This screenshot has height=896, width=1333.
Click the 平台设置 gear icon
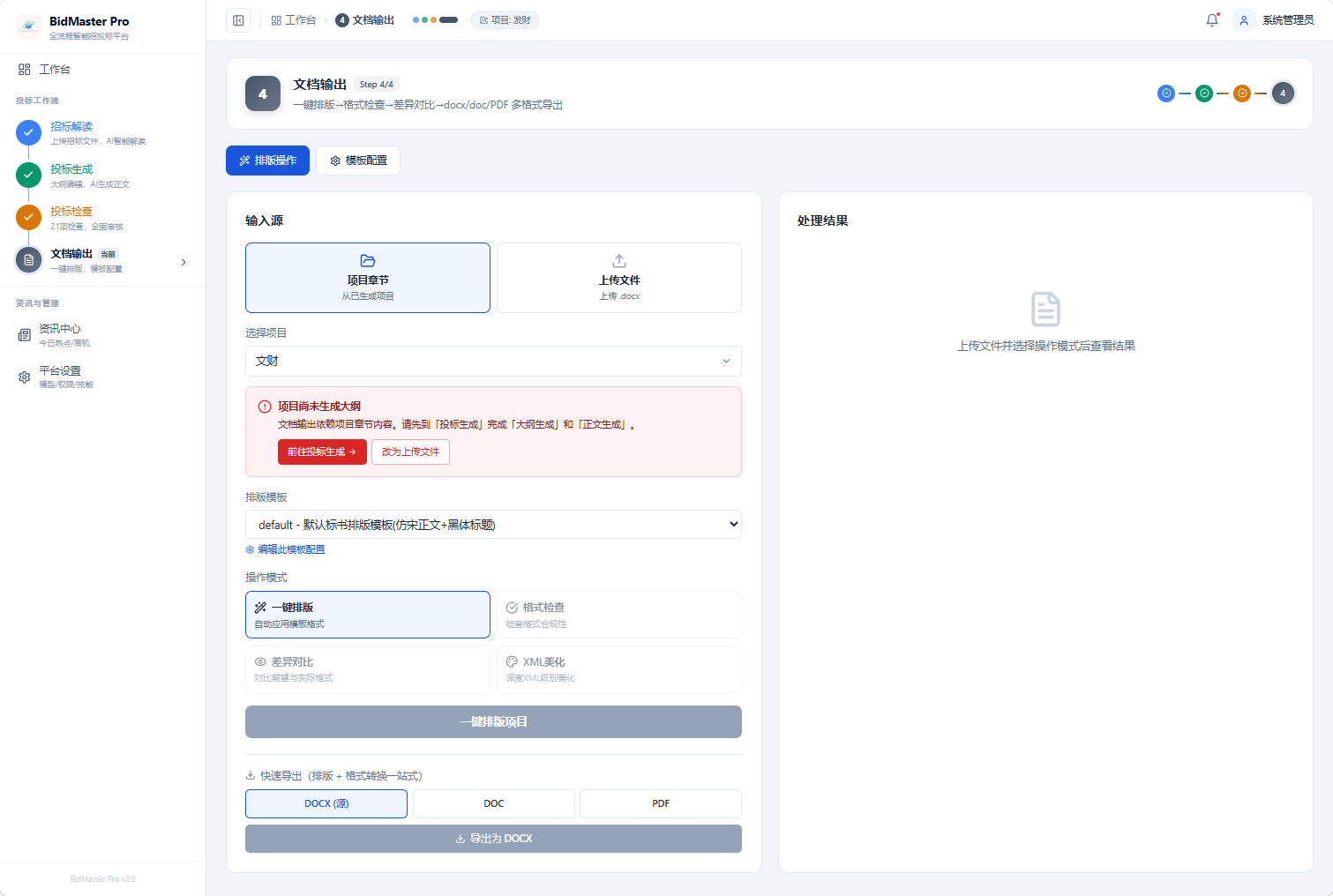coord(25,377)
